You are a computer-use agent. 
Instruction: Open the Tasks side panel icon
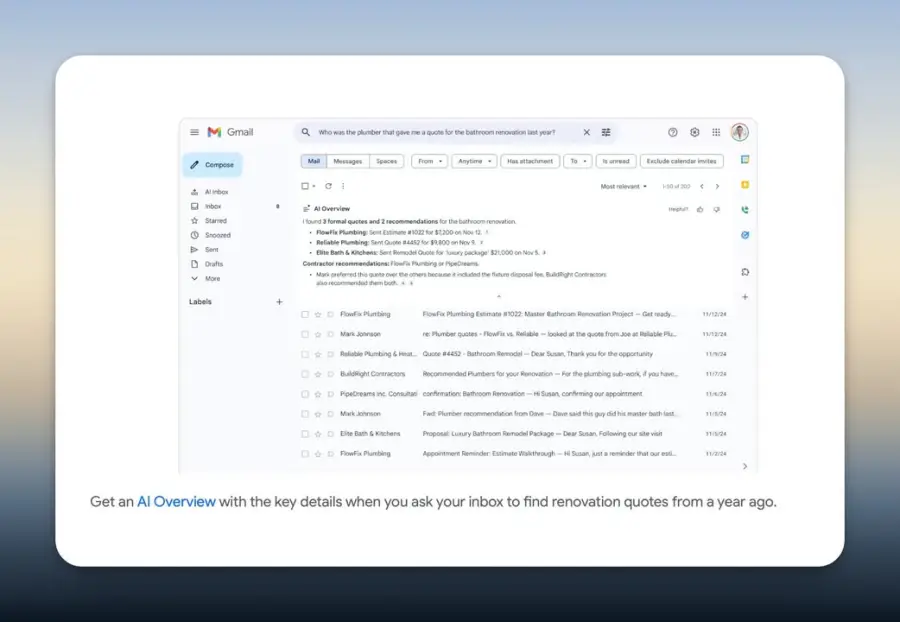(745, 235)
